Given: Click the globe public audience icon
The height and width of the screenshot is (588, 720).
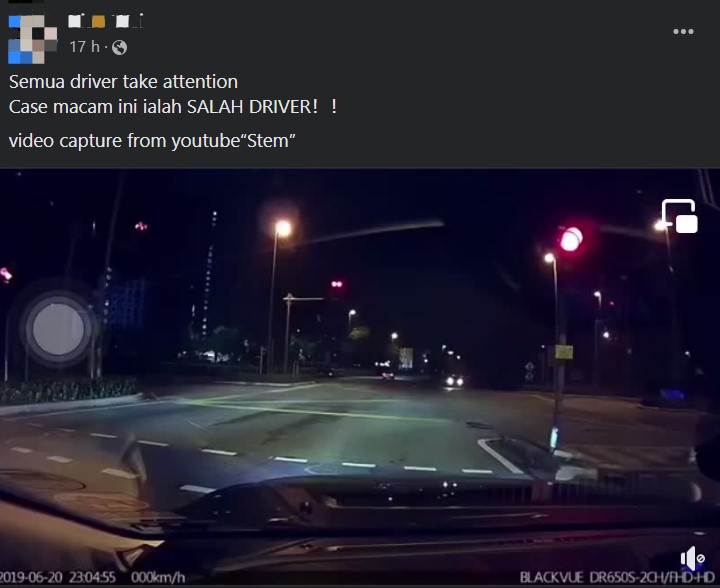Looking at the screenshot, I should pos(119,47).
